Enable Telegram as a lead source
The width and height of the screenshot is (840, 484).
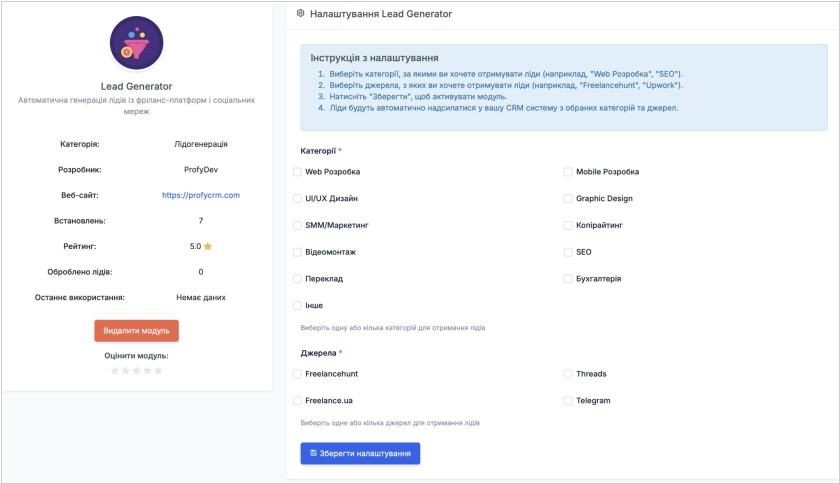pos(568,401)
